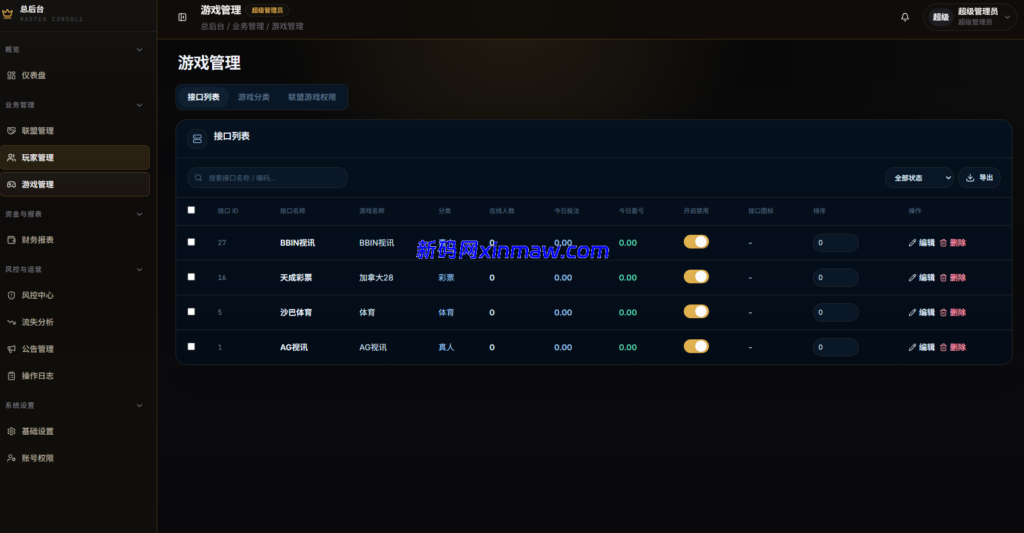Collapse the 业务管理 sidebar section
The width and height of the screenshot is (1024, 533).
click(139, 105)
